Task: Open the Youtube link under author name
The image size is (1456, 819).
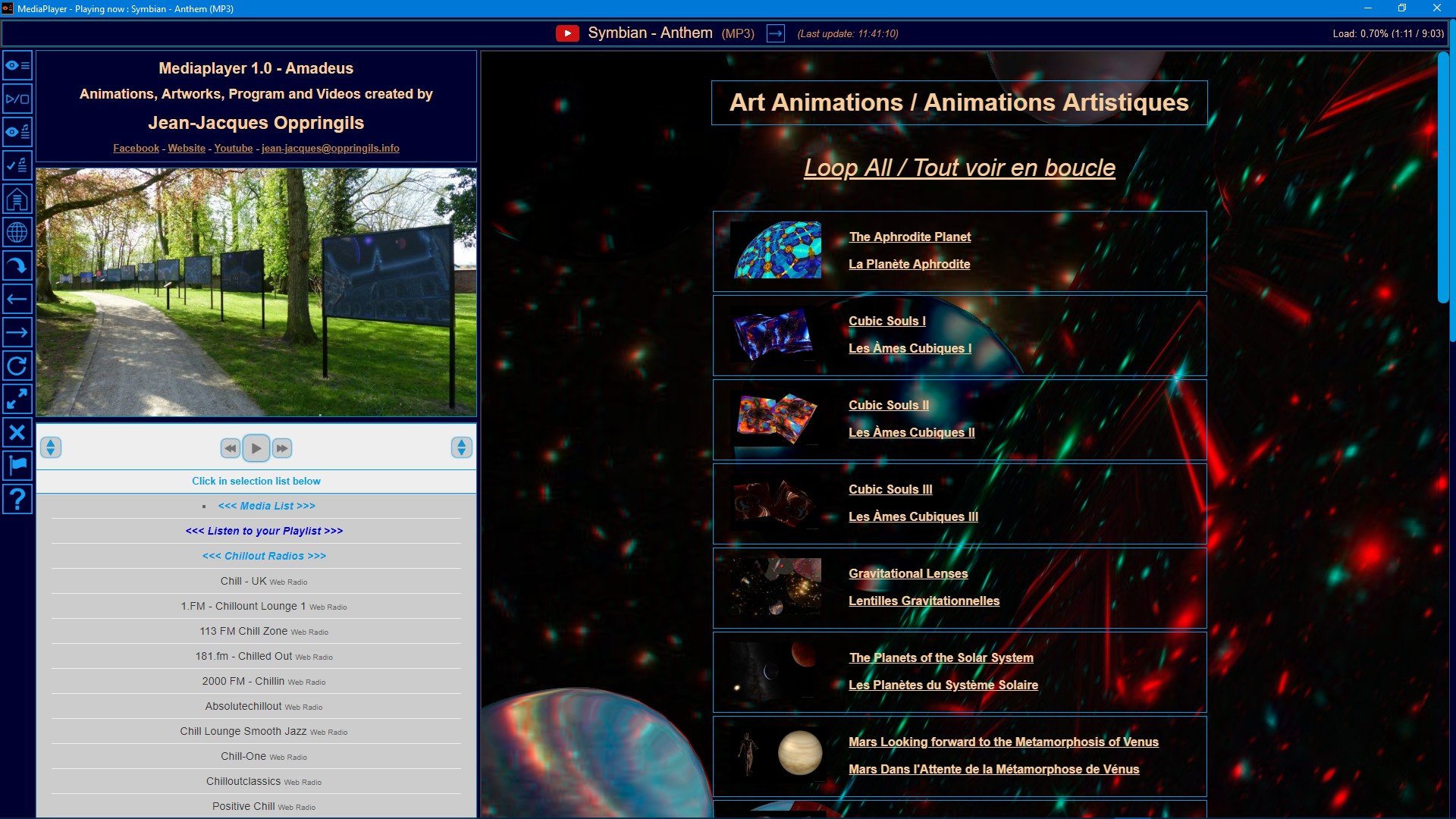Action: coord(234,149)
